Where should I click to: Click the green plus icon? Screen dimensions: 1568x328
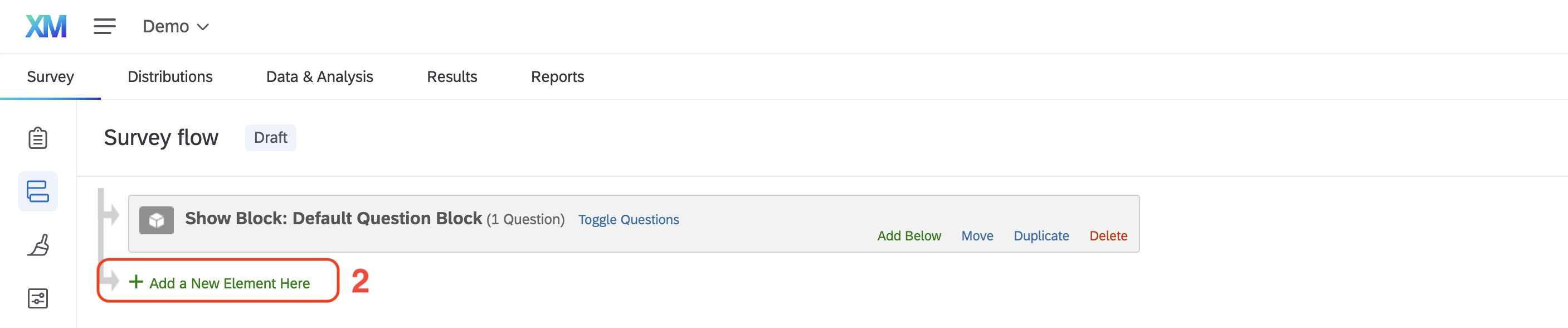coord(136,282)
